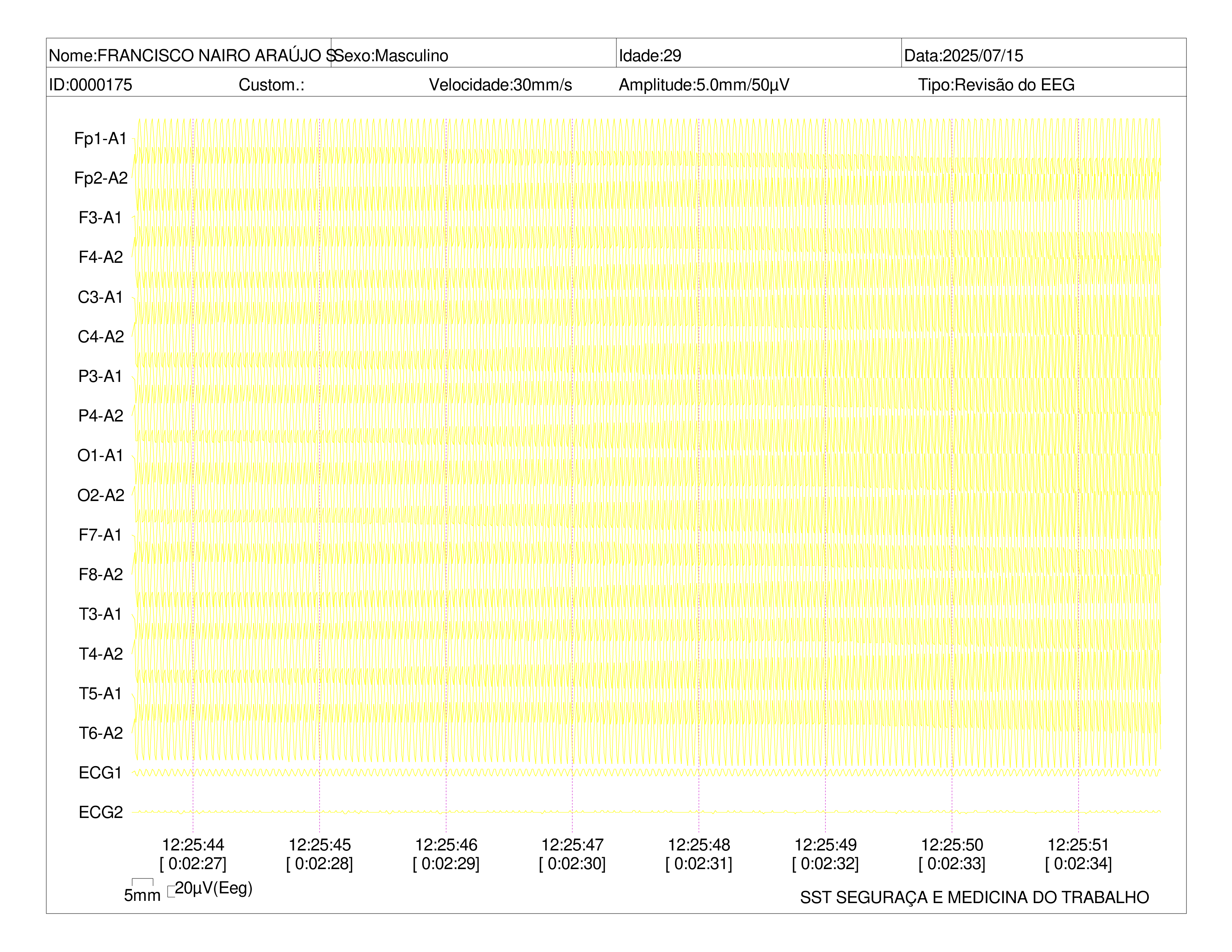Select the T5-A1 channel label
1232x952 pixels.
100,693
